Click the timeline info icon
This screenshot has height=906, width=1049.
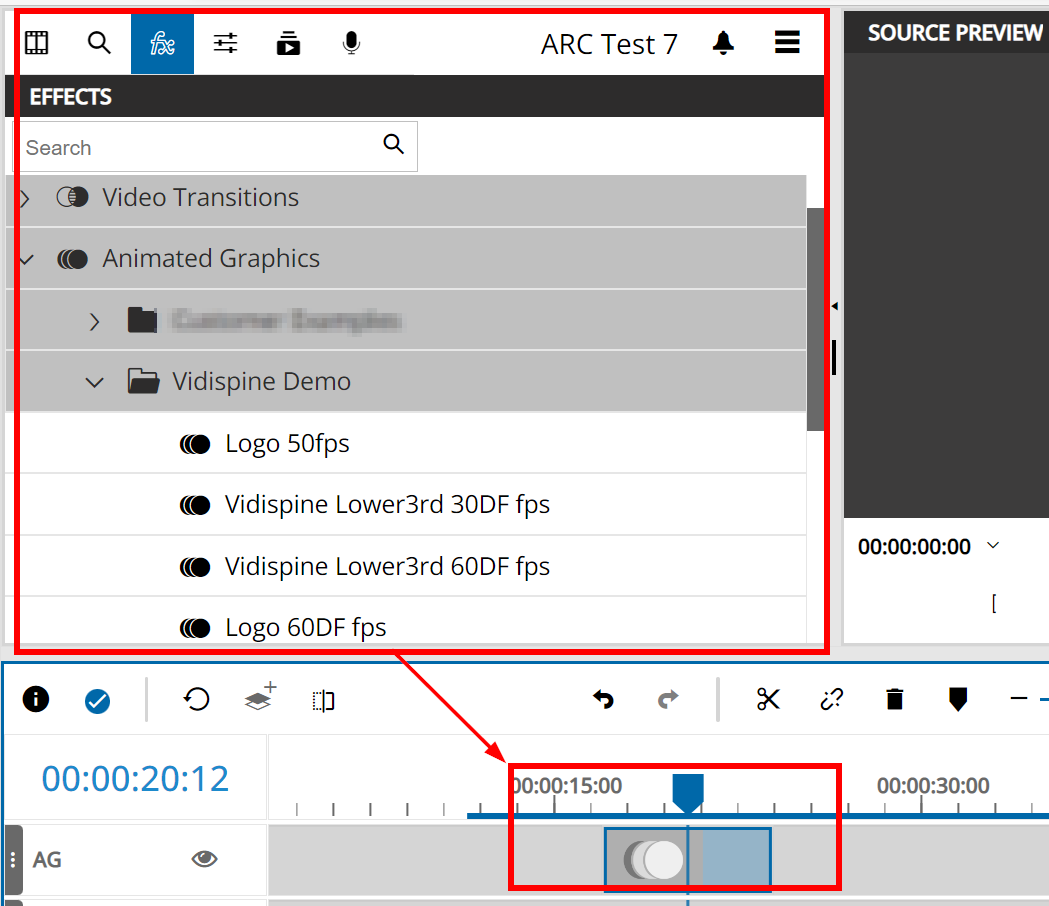[36, 699]
